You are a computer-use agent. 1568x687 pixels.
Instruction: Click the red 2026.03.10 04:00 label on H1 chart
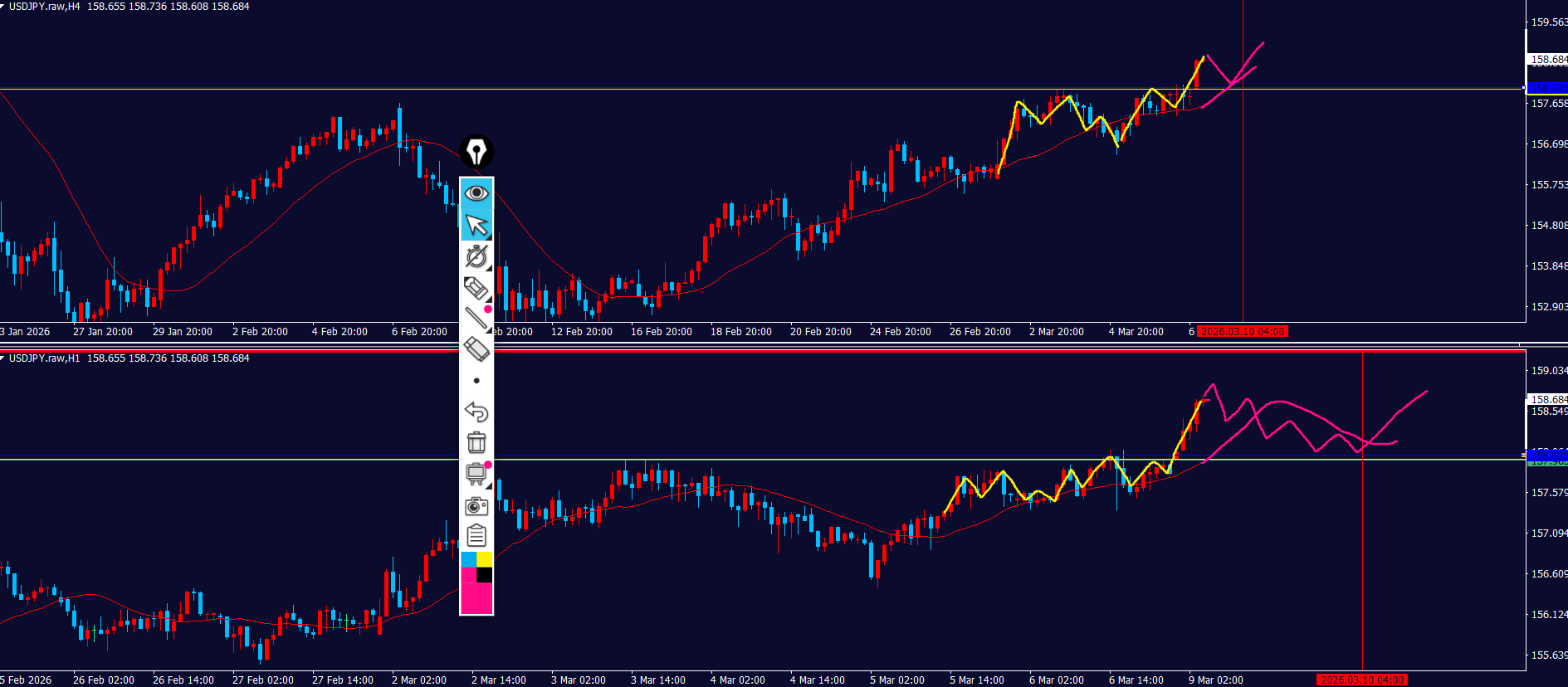click(1361, 680)
